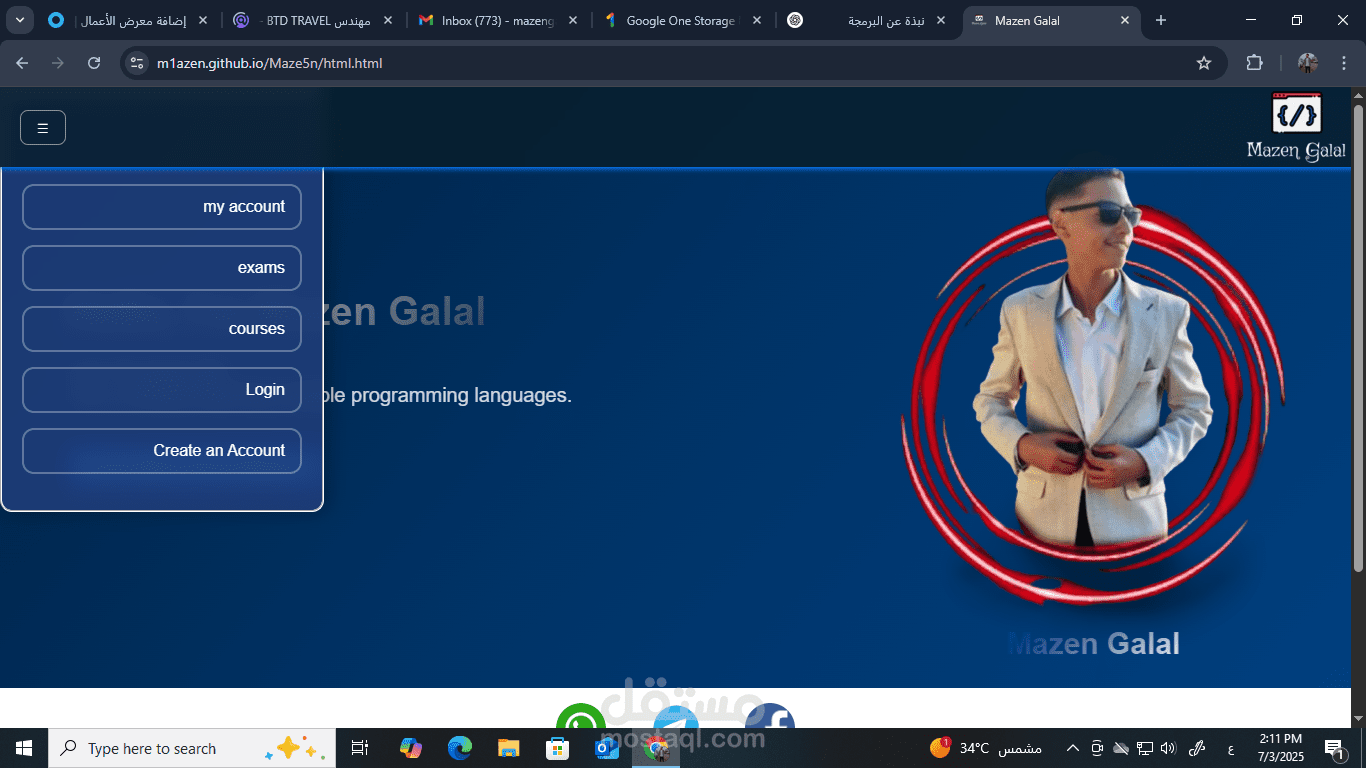Open the WhatsApp contact icon
The height and width of the screenshot is (768, 1366).
pos(581,716)
